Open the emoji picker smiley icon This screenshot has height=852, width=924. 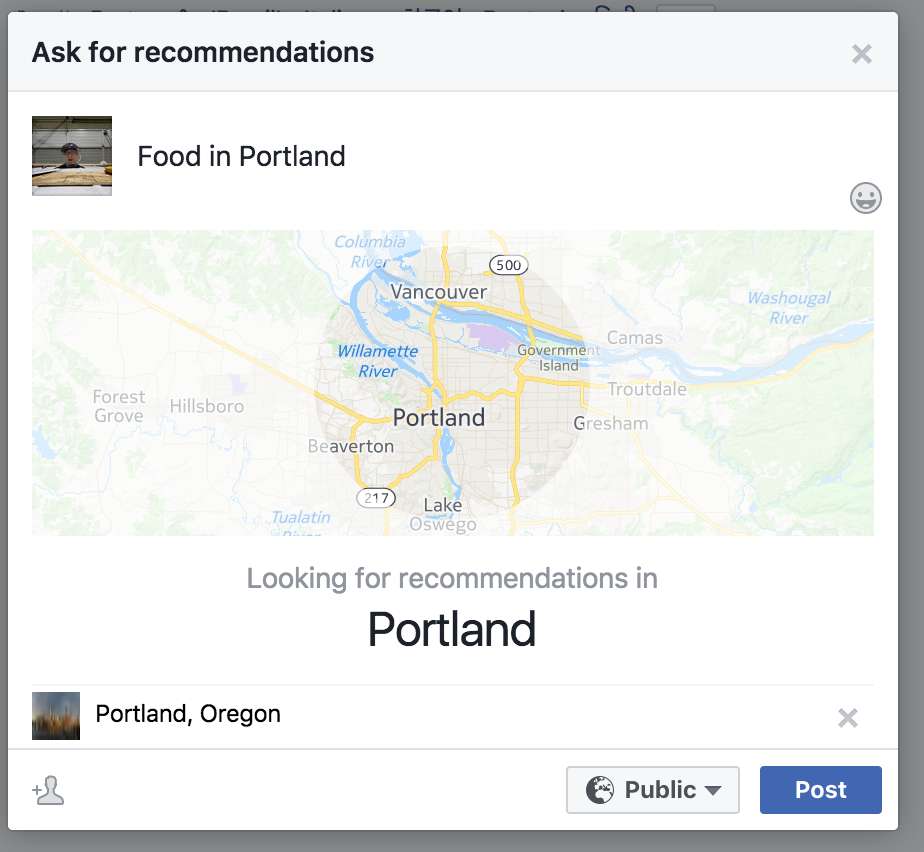[x=866, y=198]
